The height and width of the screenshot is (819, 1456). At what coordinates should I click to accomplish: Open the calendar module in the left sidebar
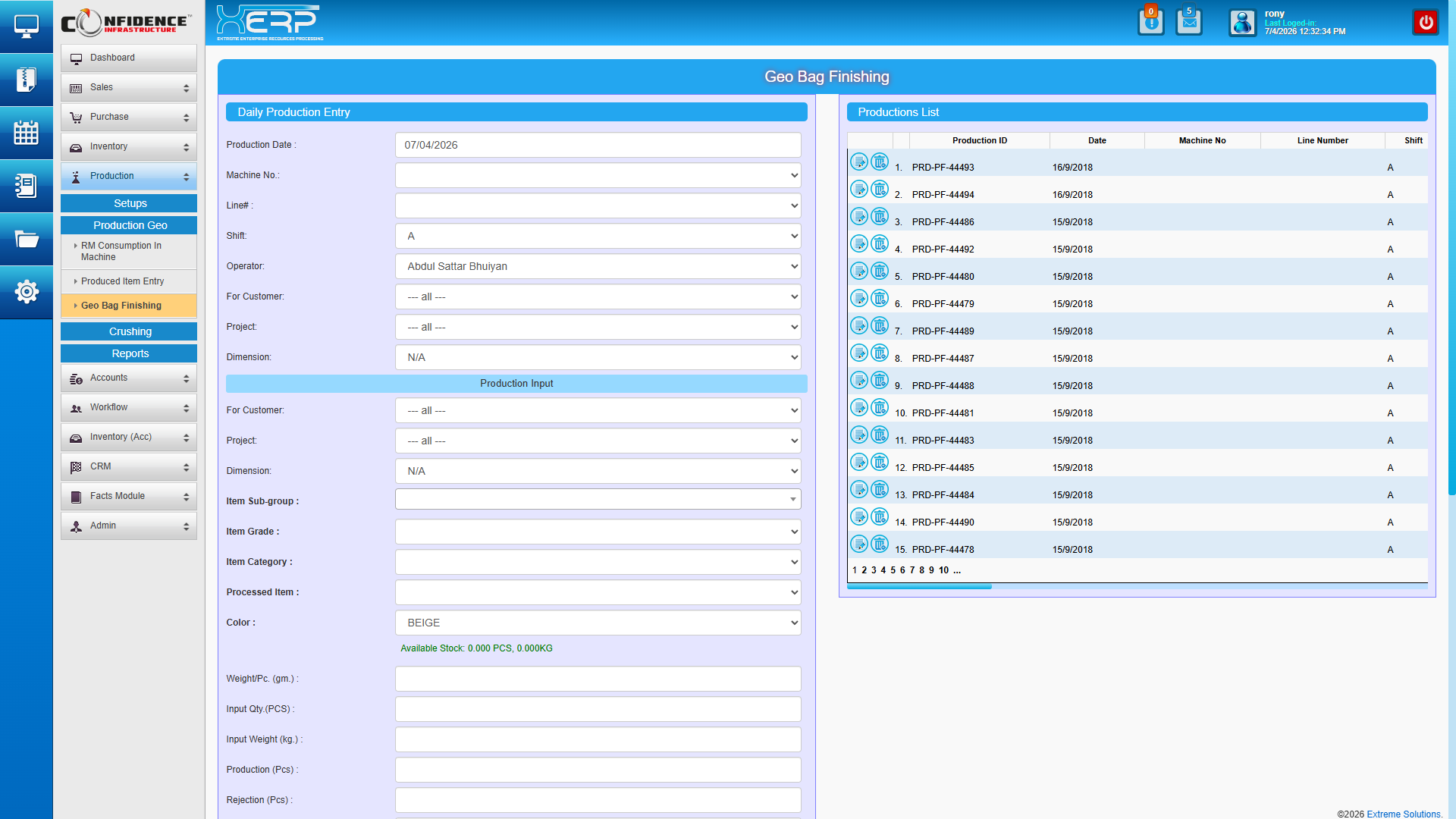(27, 133)
